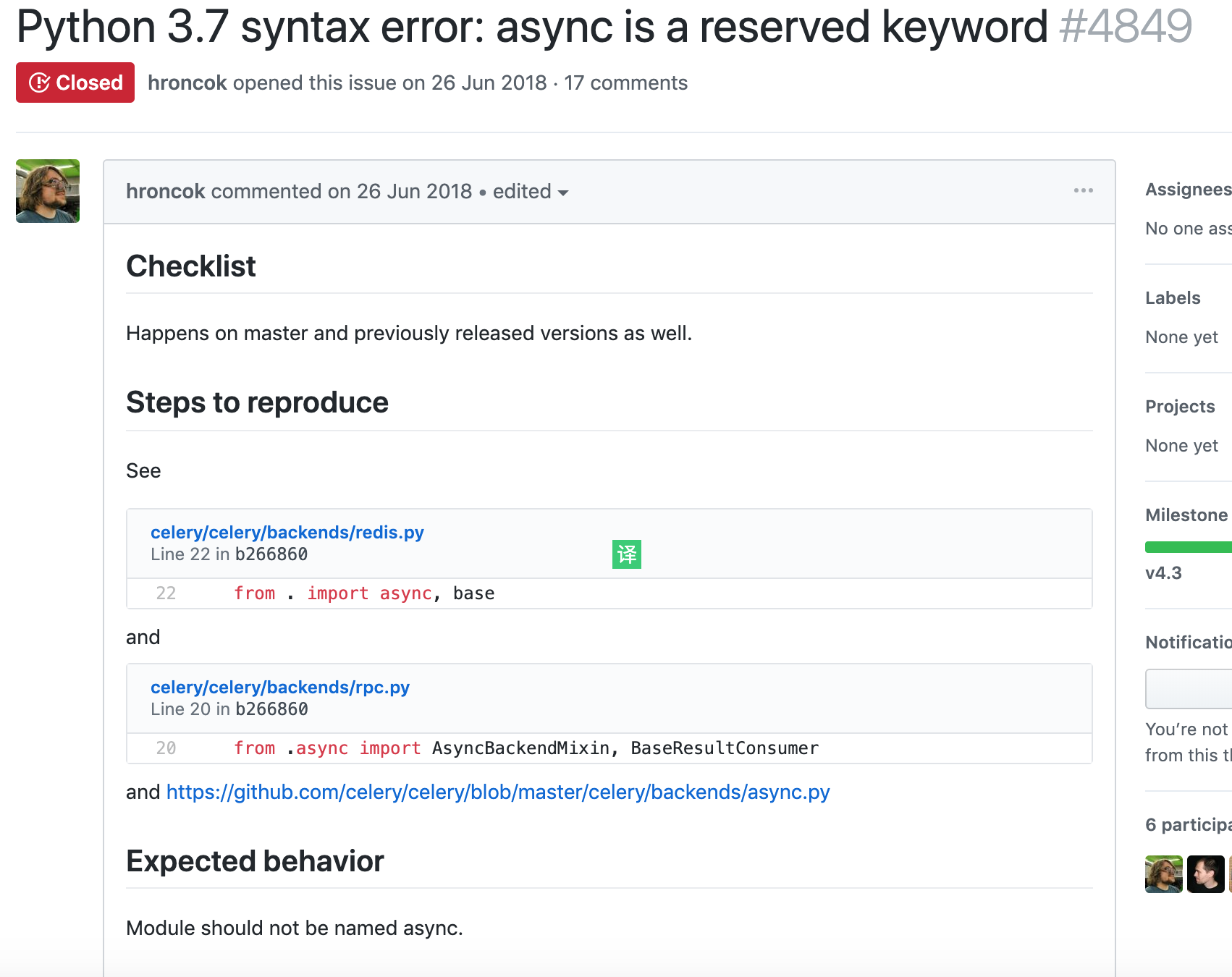Click issue number #4849 in title

coord(1126,26)
